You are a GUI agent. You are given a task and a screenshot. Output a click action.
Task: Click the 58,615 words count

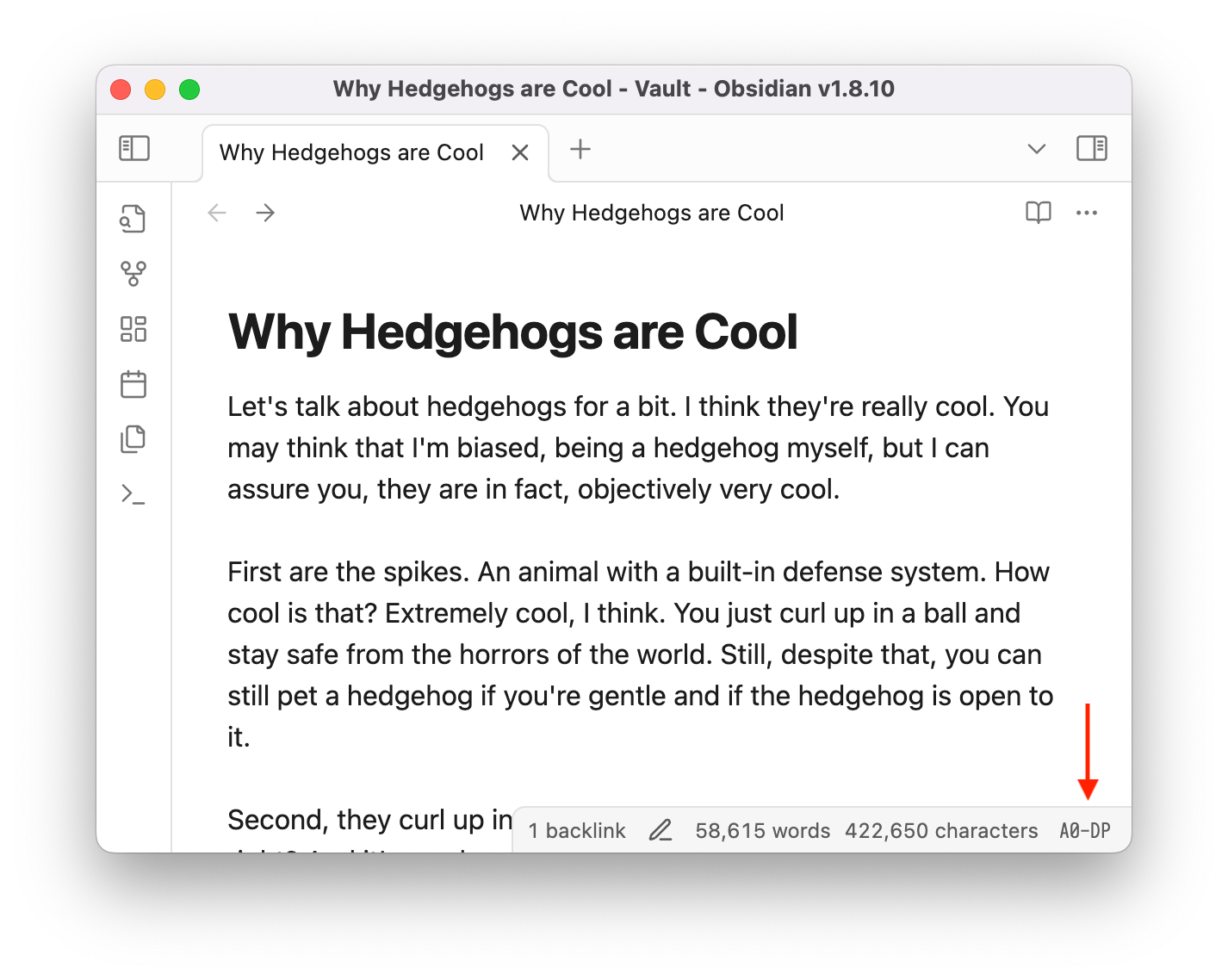[763, 831]
